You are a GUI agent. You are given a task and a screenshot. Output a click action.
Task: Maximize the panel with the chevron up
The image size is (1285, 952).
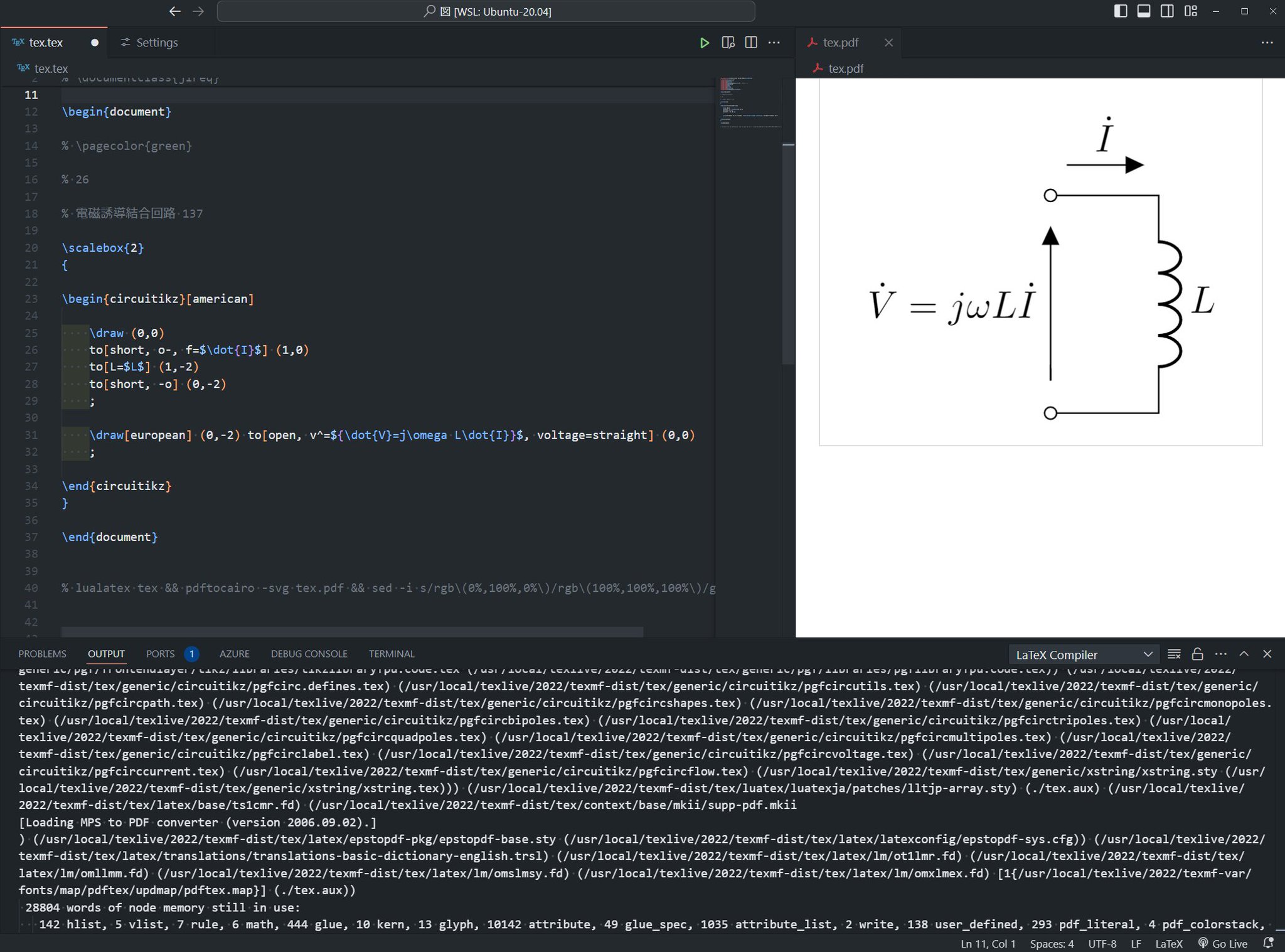click(x=1244, y=654)
